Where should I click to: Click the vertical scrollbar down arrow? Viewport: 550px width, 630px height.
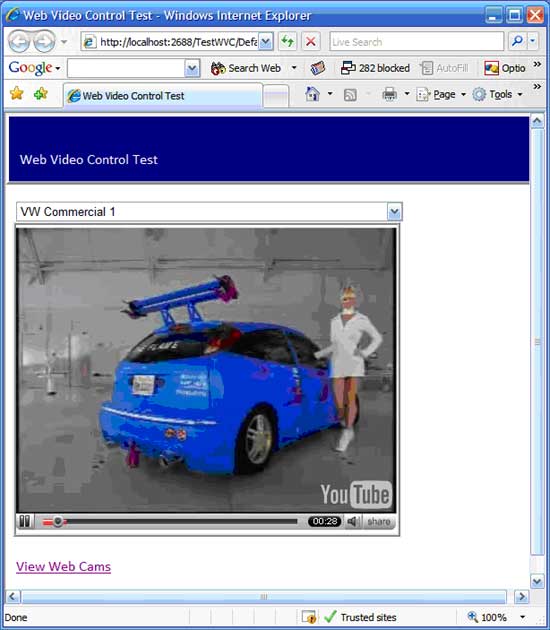(x=537, y=581)
